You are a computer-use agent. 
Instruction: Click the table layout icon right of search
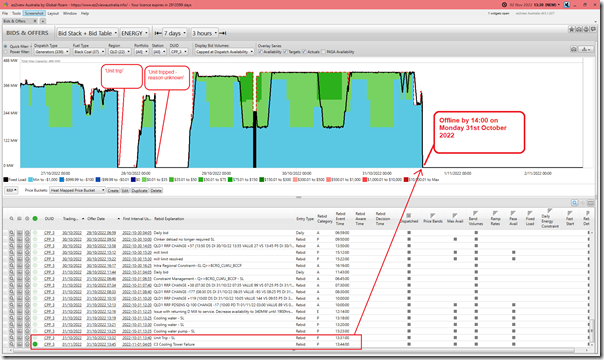pyautogui.click(x=591, y=203)
